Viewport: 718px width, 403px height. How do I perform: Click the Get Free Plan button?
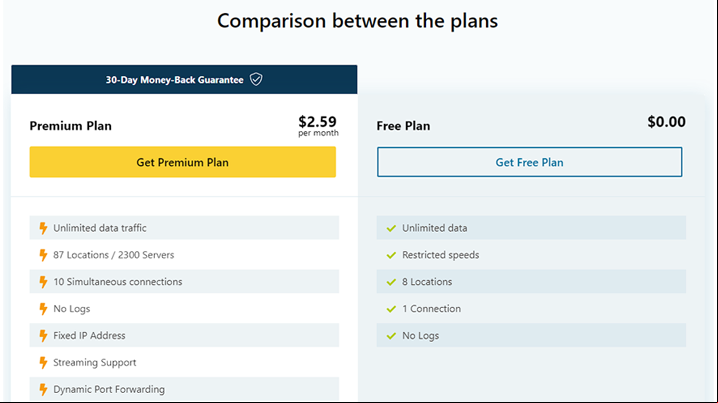pyautogui.click(x=529, y=162)
